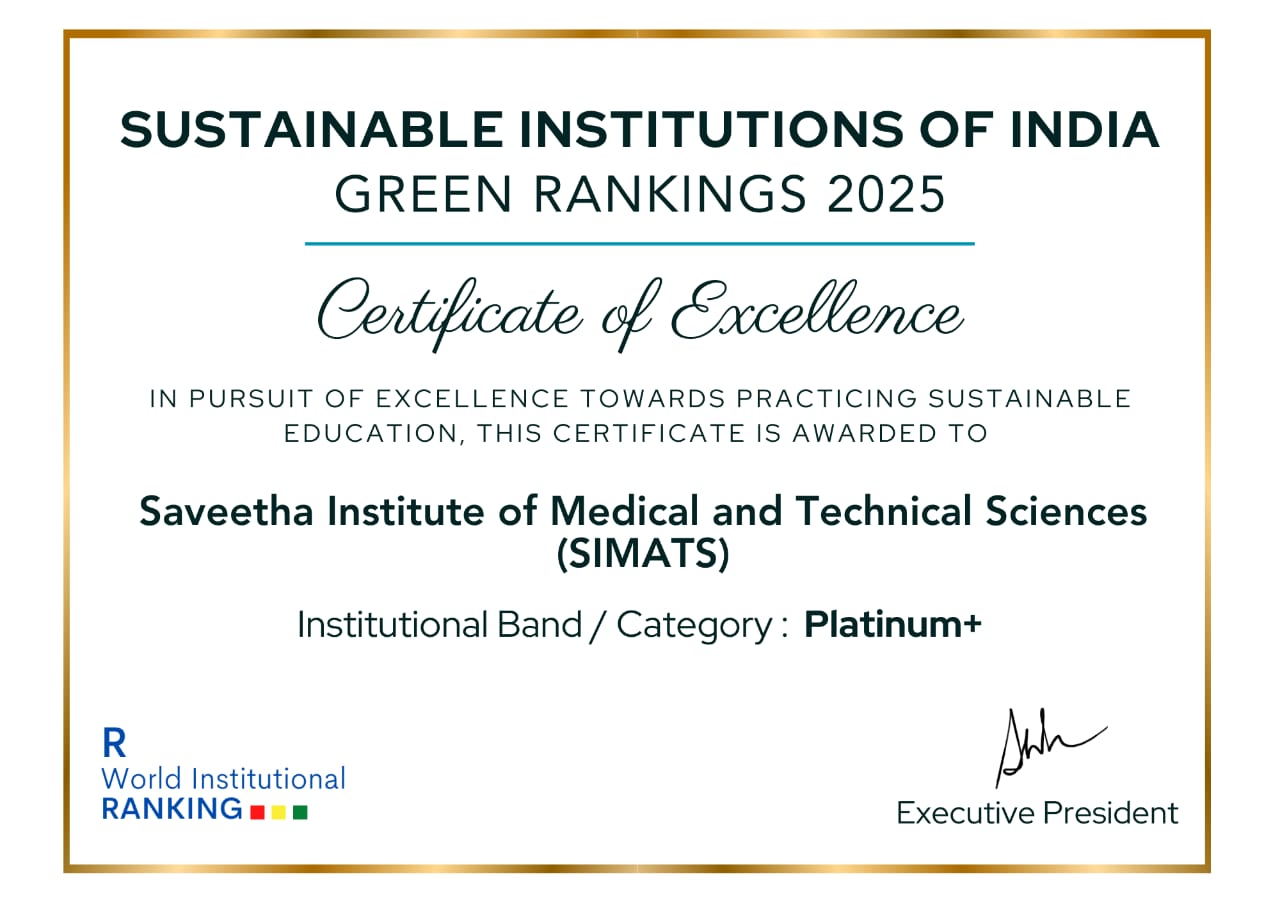Image resolution: width=1280 pixels, height=904 pixels.
Task: Click the '(SIMATS)' abbreviation text
Action: point(642,555)
